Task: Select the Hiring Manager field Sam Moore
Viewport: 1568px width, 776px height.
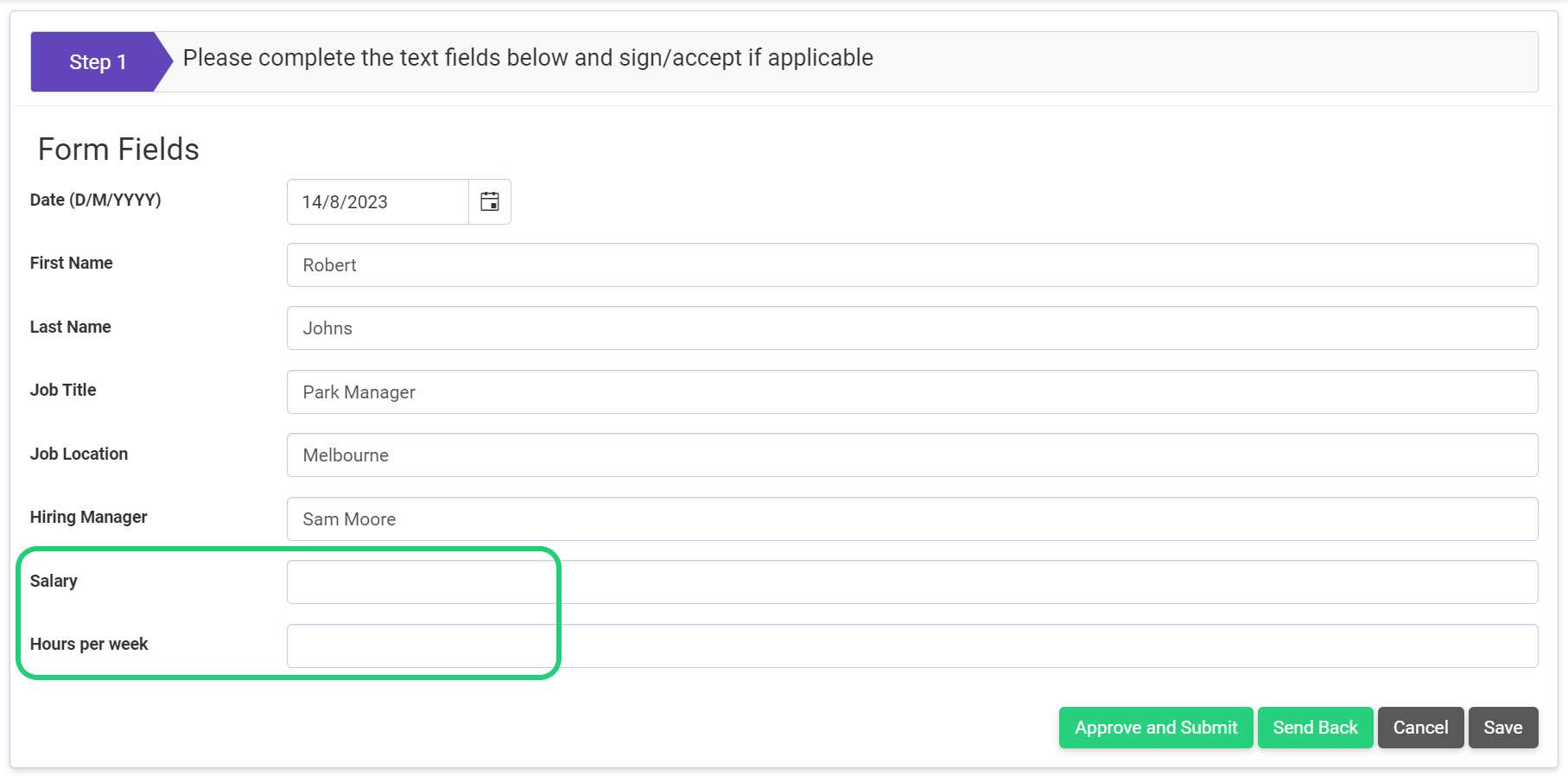Action: 912,518
